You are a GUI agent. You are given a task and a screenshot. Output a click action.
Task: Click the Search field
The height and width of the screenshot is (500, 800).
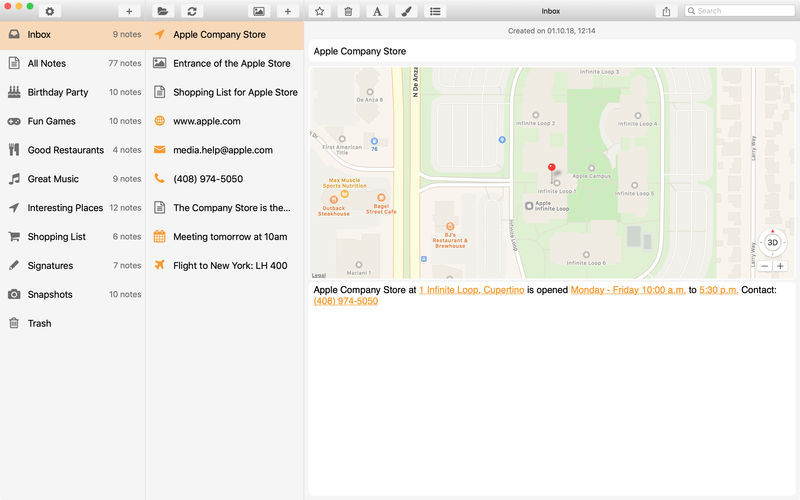pyautogui.click(x=740, y=11)
